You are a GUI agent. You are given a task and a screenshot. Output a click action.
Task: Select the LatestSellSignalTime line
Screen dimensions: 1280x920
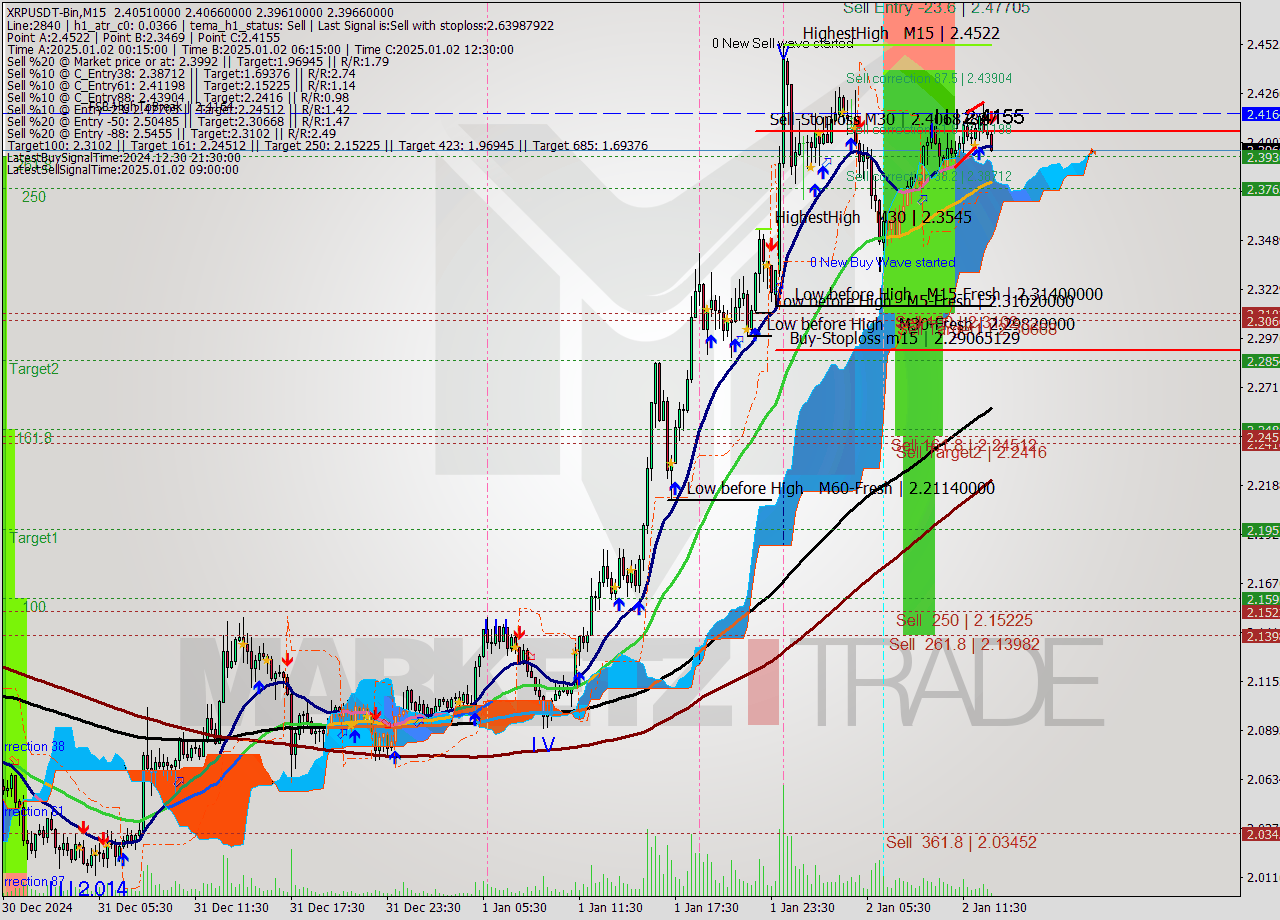coord(123,169)
